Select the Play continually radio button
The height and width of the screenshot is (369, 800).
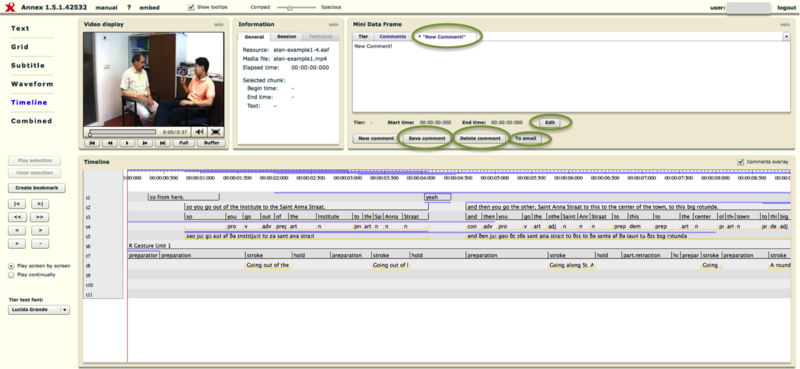(11, 275)
